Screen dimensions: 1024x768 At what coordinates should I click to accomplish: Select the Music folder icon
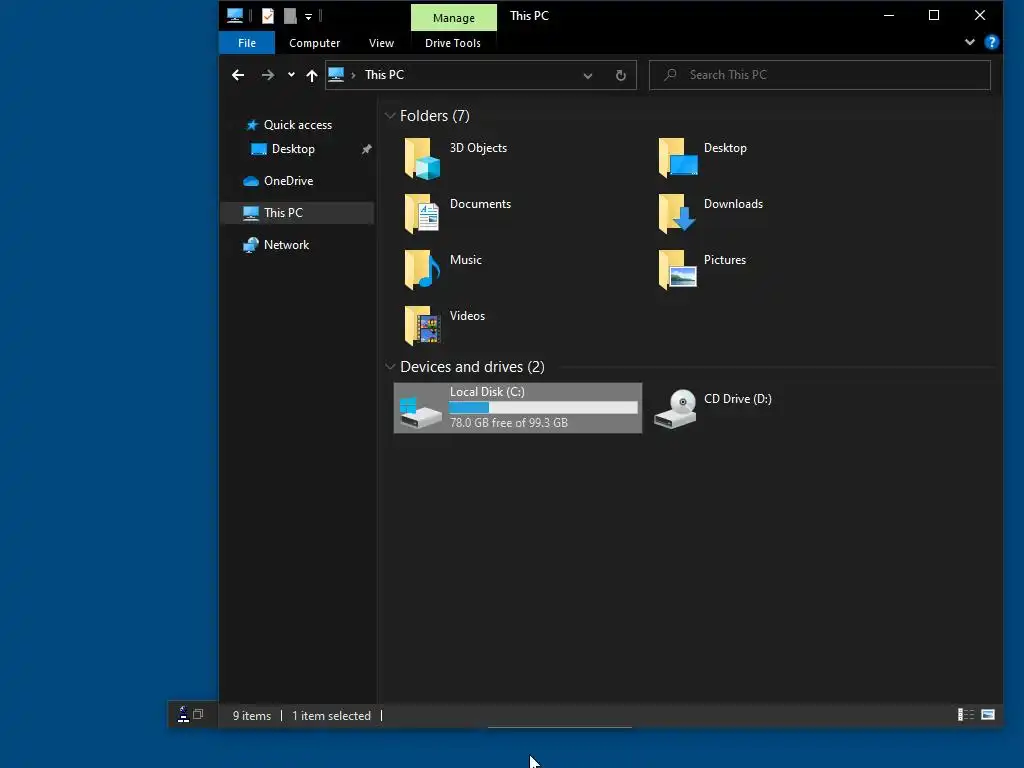click(422, 270)
